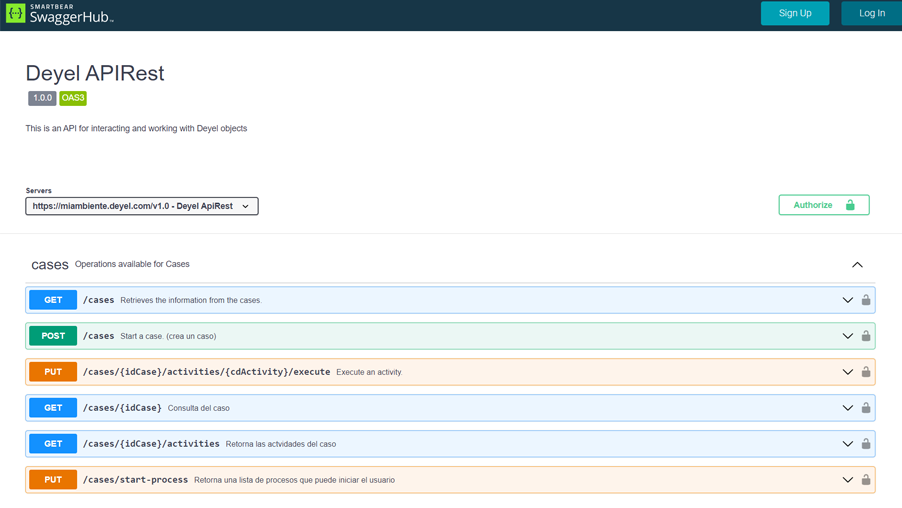This screenshot has width=902, height=508.
Task: Click the /cases/start-process path text
Action: pos(135,480)
